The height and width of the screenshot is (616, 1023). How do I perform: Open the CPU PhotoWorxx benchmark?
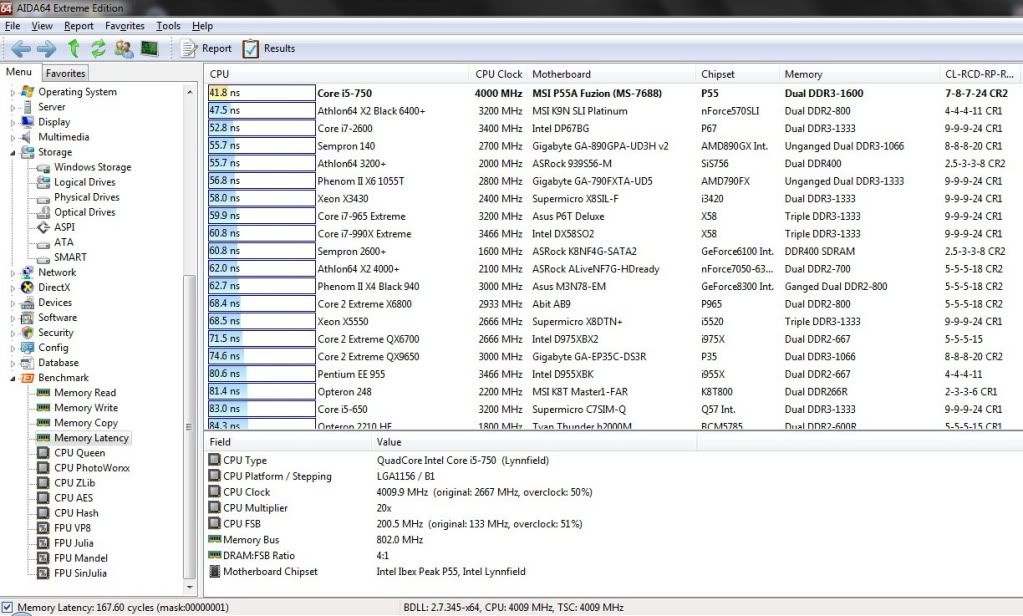pyautogui.click(x=92, y=468)
